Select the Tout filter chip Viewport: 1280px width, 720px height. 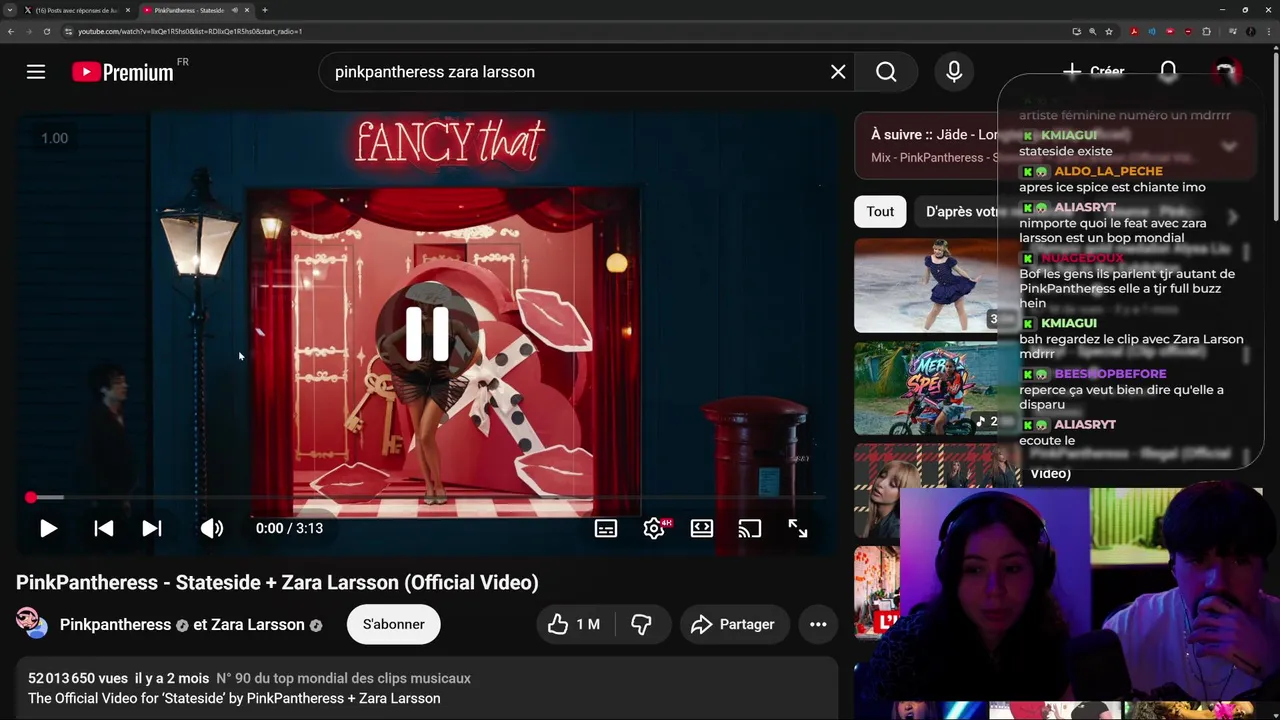[880, 211]
